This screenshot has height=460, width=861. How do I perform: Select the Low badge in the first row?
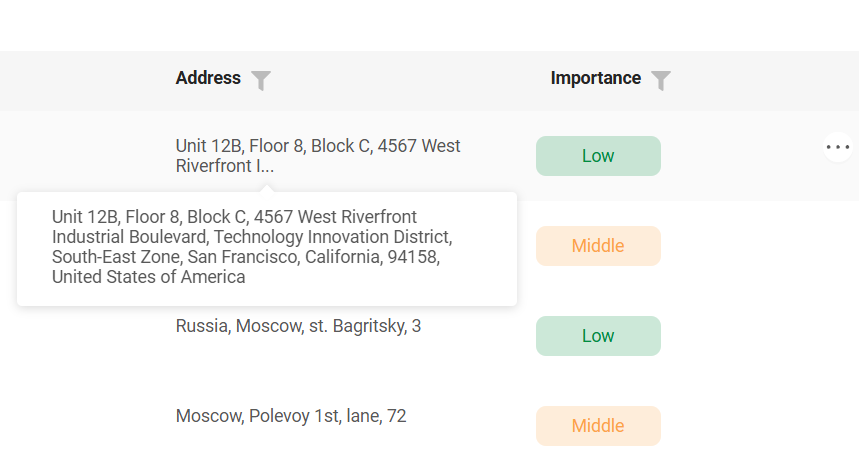click(598, 156)
